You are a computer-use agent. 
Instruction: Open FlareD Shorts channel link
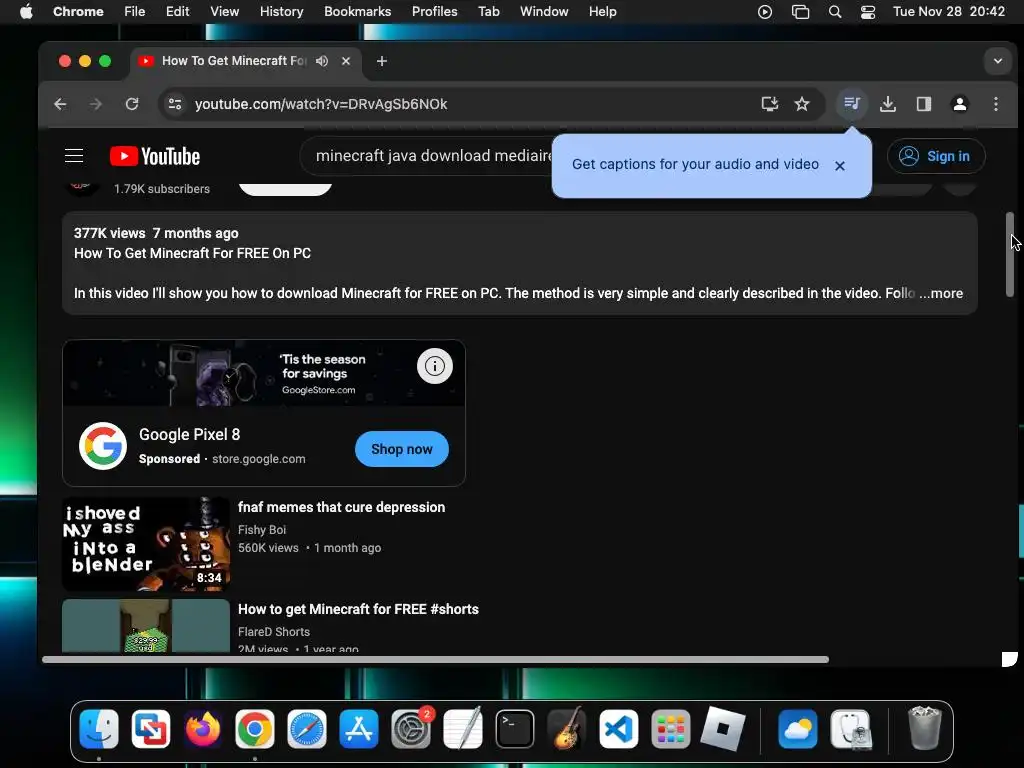tap(274, 632)
